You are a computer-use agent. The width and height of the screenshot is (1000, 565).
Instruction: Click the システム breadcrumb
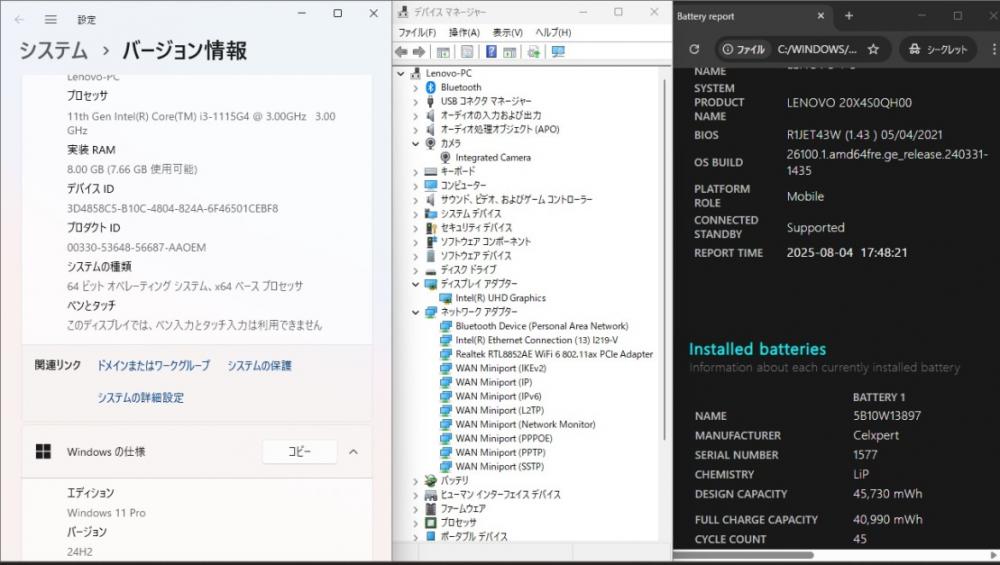[53, 50]
